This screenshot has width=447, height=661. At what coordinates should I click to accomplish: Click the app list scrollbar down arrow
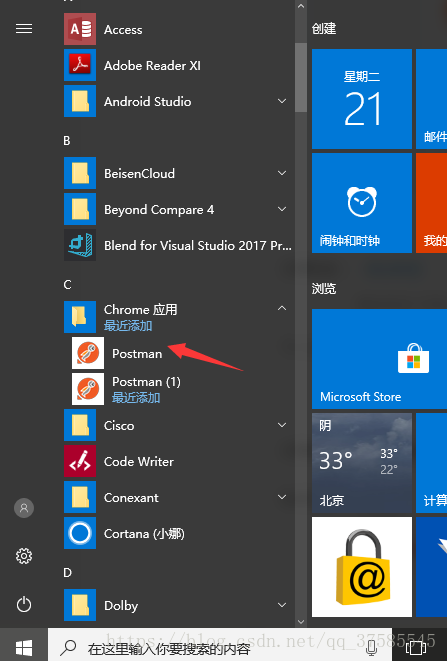pyautogui.click(x=301, y=621)
